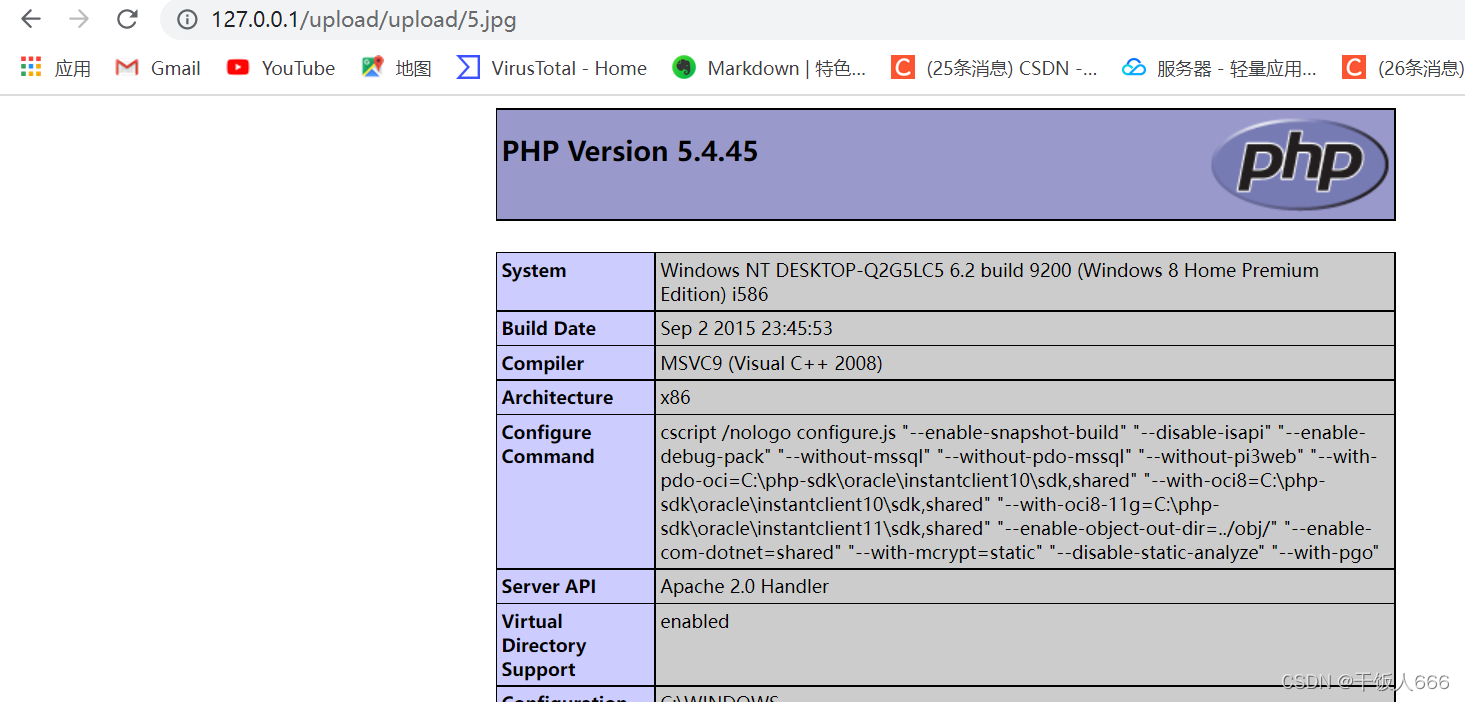
Task: Open the Gmail bookmark
Action: click(x=158, y=68)
